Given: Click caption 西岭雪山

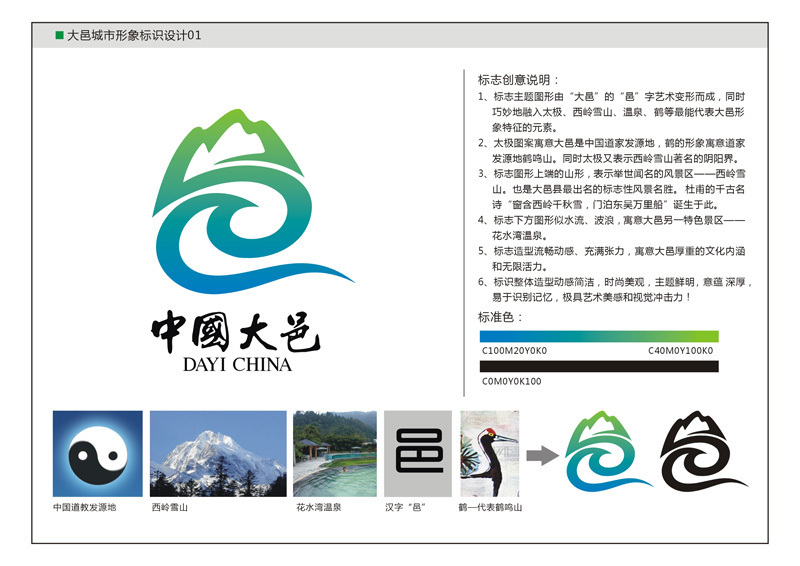Looking at the screenshot, I should pyautogui.click(x=169, y=507).
